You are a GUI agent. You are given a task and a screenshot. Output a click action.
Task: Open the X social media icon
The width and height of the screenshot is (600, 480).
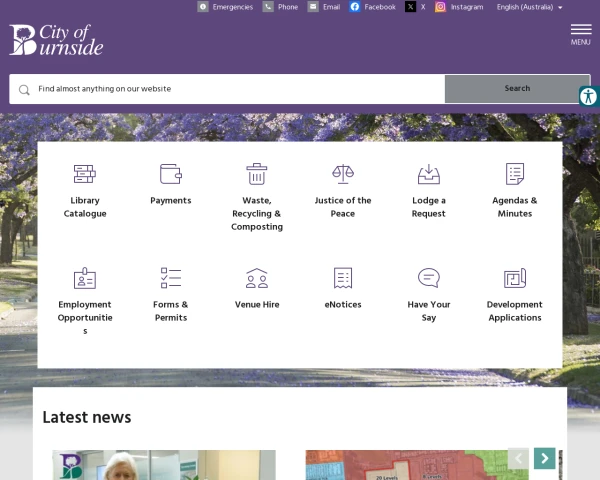[410, 7]
